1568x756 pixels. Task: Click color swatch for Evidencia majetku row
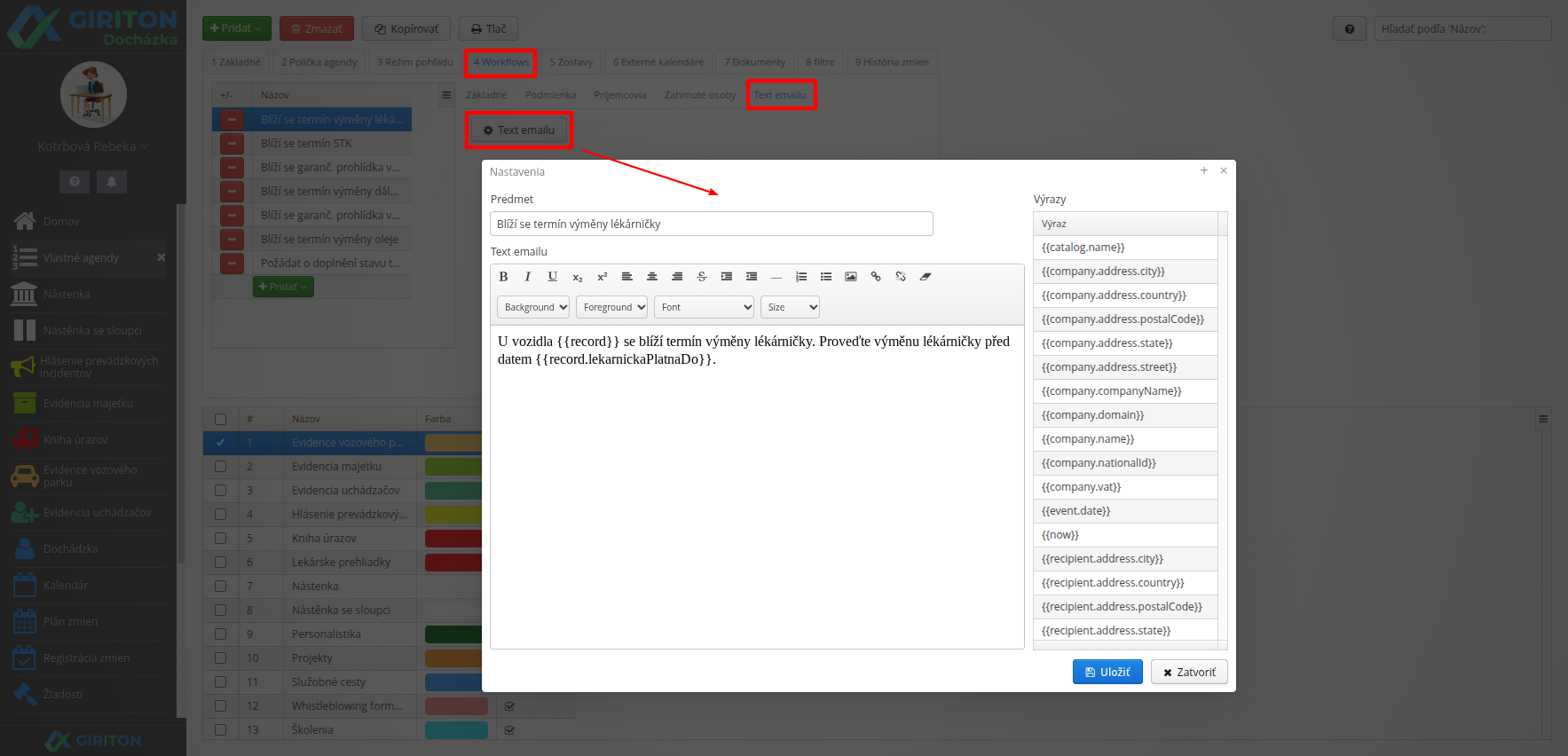pos(453,466)
